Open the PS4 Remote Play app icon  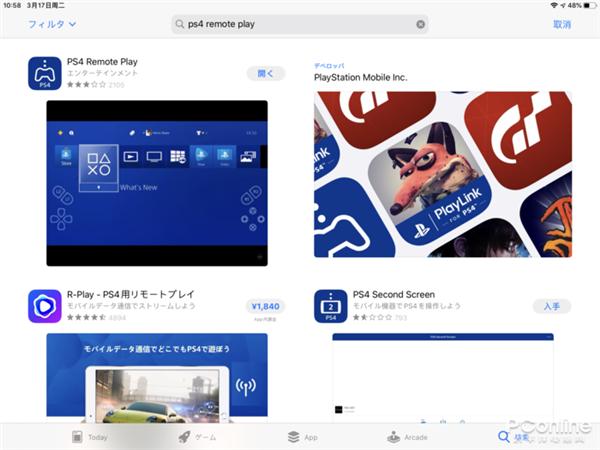tap(45, 73)
